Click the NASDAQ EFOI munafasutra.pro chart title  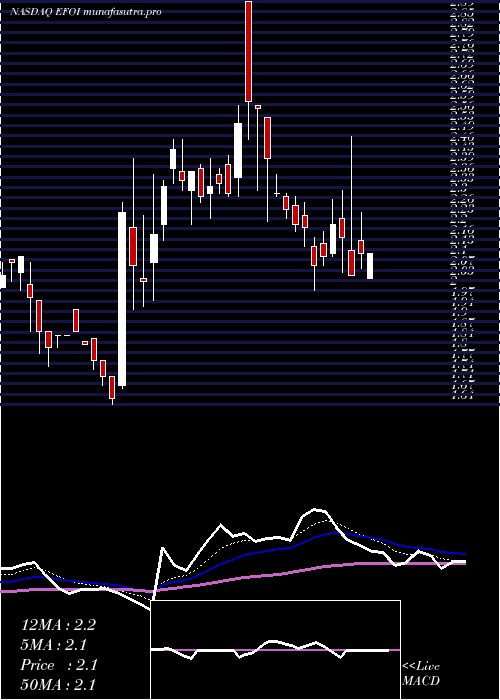pos(85,12)
